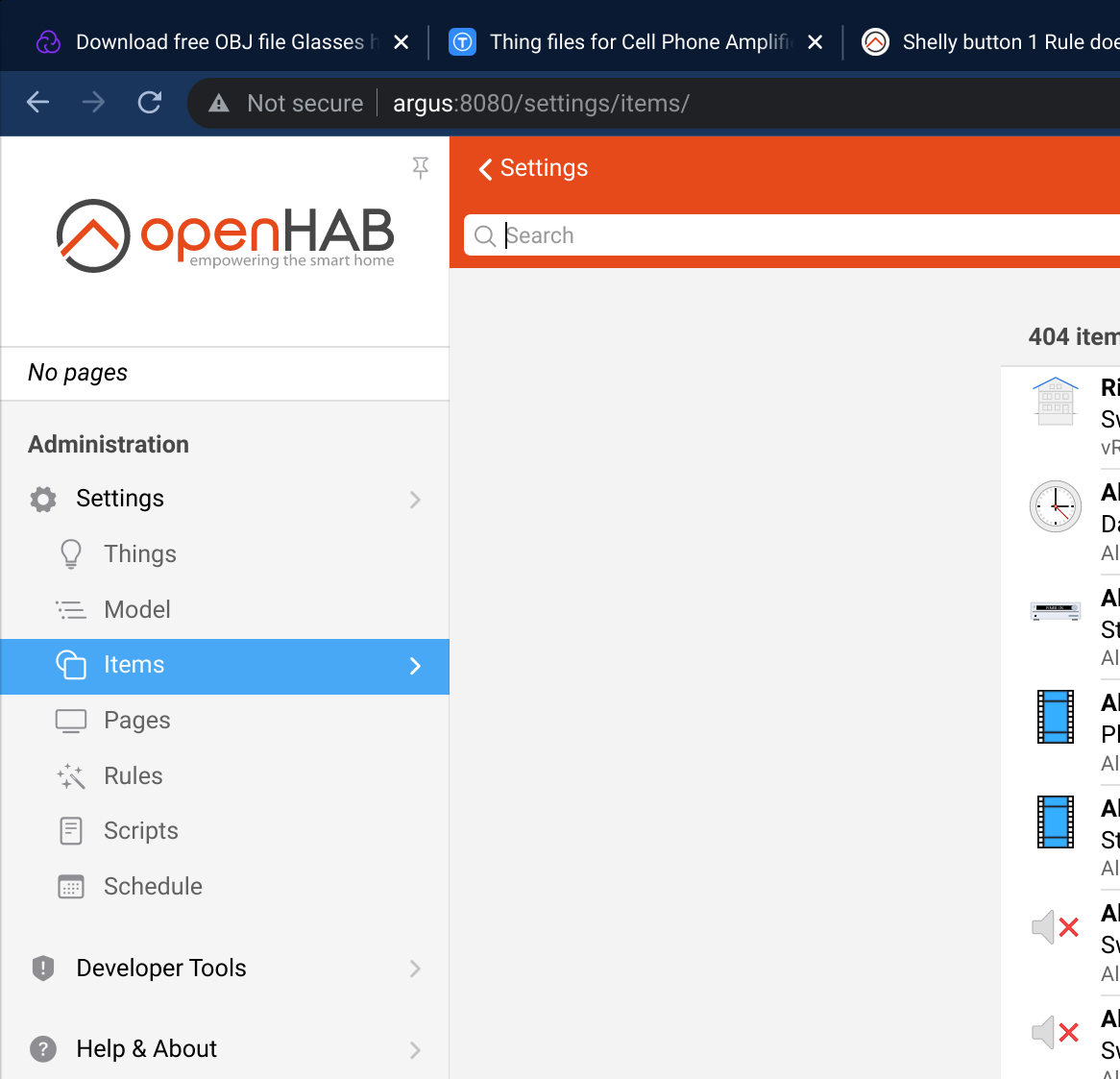This screenshot has width=1120, height=1079.
Task: Expand the Settings chevron in sidebar
Action: pos(415,500)
